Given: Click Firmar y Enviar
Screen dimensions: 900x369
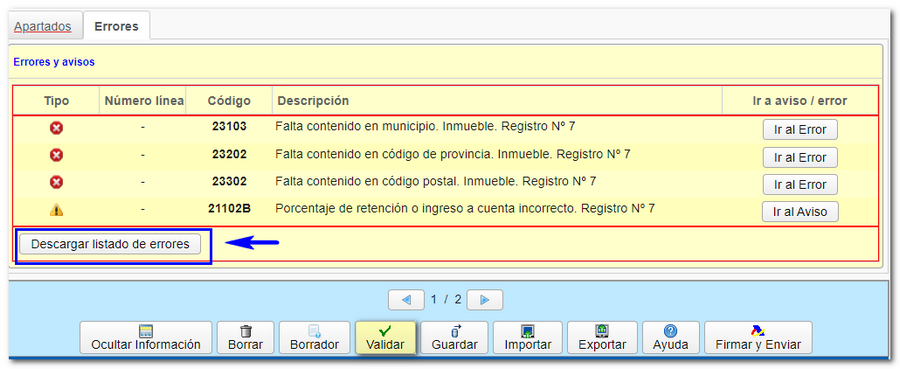Looking at the screenshot, I should [x=758, y=337].
